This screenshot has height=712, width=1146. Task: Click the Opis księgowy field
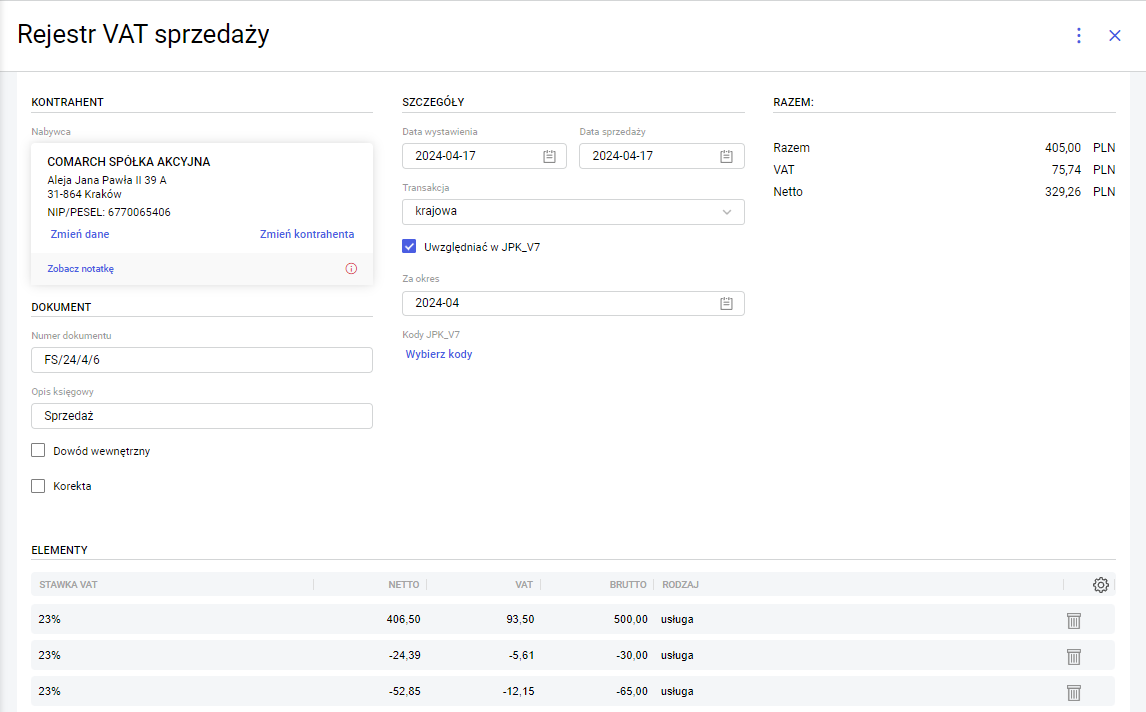[202, 416]
